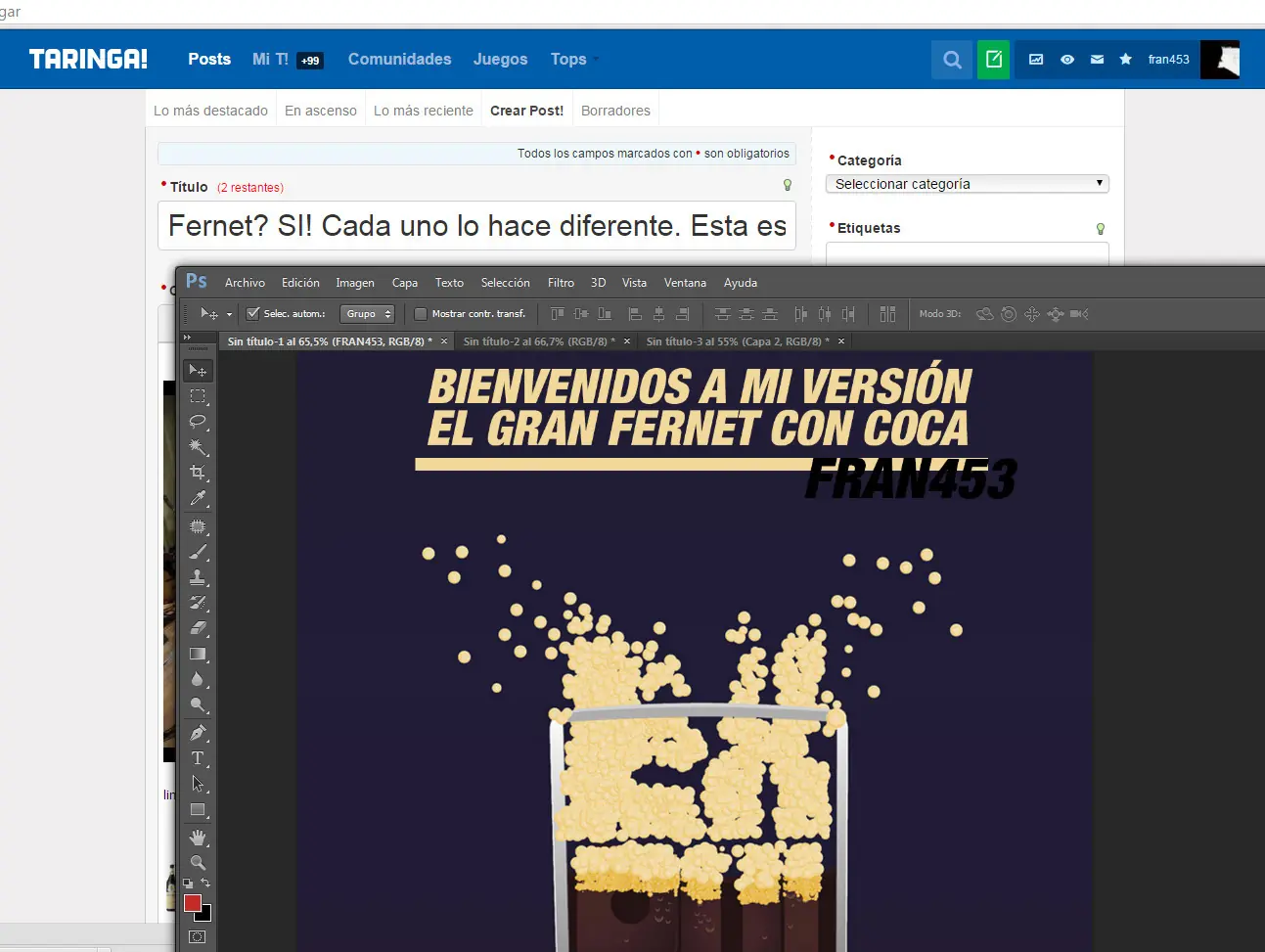Enable 'Mostrar contr. transf.' option
Image resolution: width=1265 pixels, height=952 pixels.
[421, 313]
